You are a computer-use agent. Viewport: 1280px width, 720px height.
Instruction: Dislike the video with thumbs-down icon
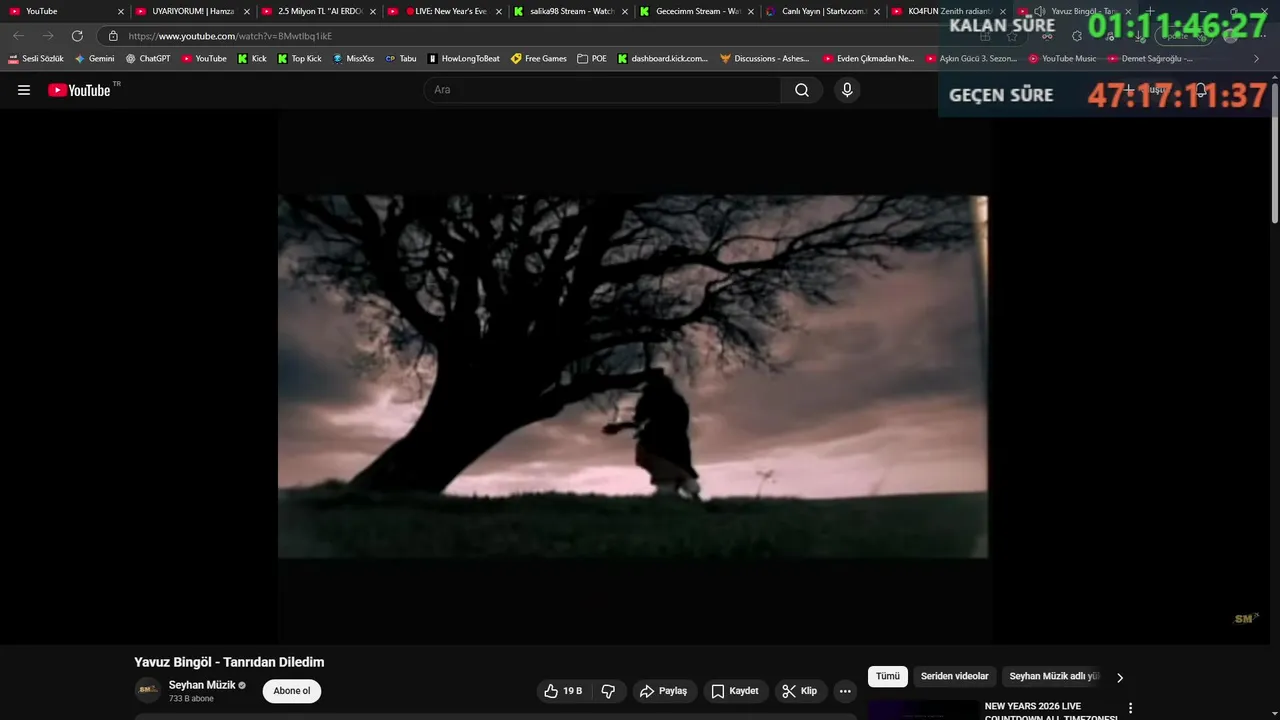pyautogui.click(x=608, y=691)
